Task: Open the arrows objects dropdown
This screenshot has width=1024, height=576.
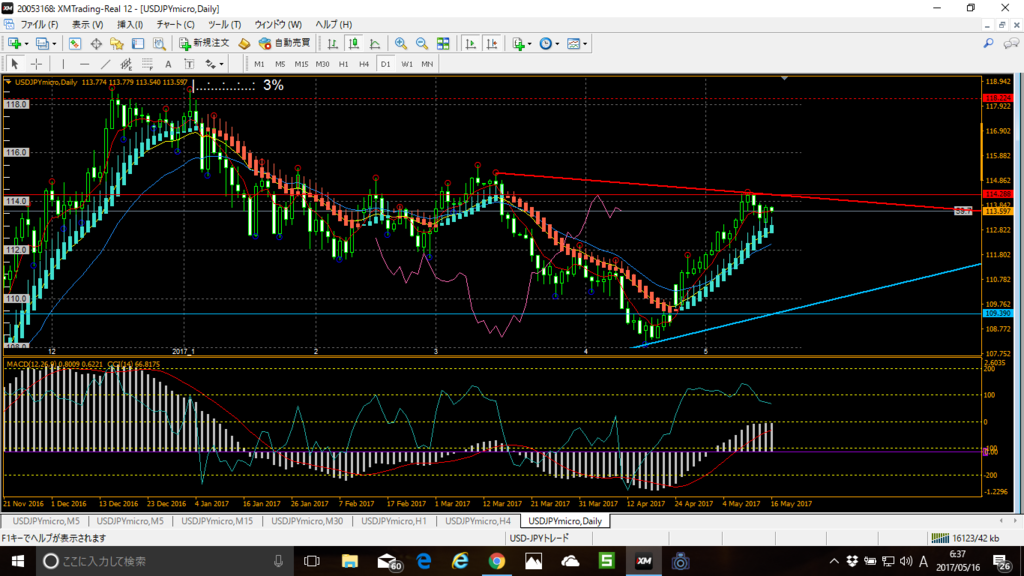Action: [x=214, y=64]
